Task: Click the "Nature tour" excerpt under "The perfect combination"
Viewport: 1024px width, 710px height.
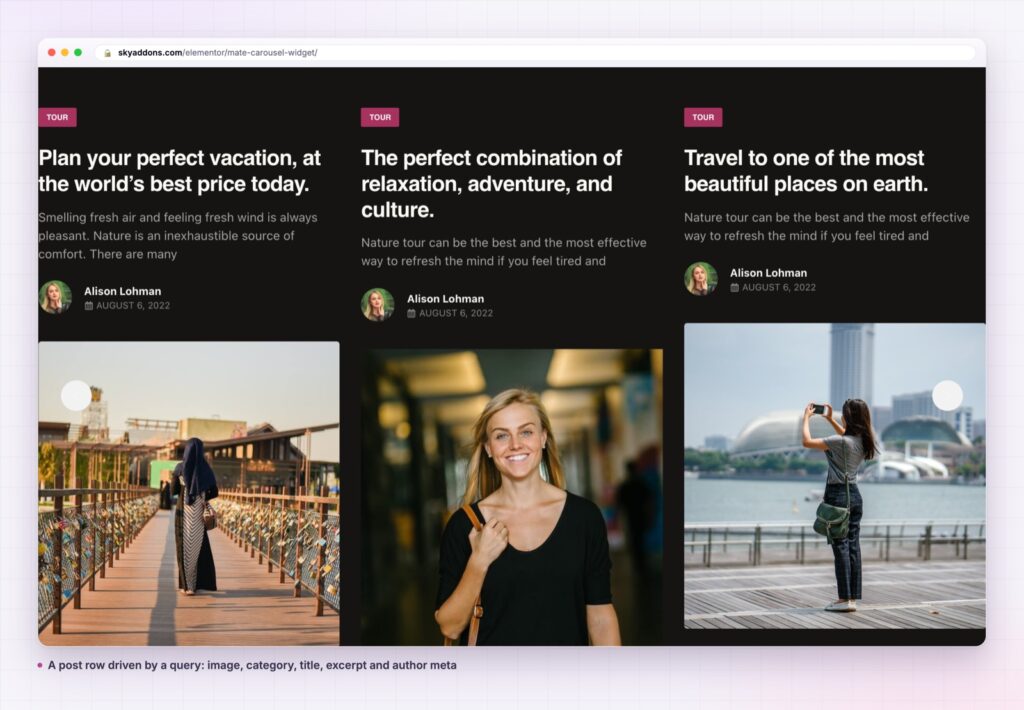Action: click(504, 252)
